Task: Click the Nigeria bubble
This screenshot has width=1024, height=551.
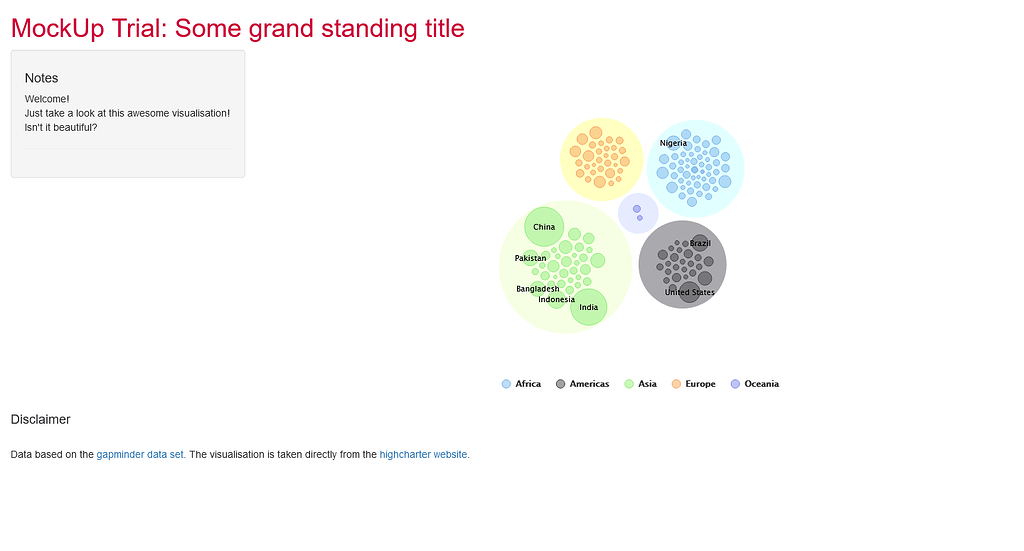Action: [673, 143]
